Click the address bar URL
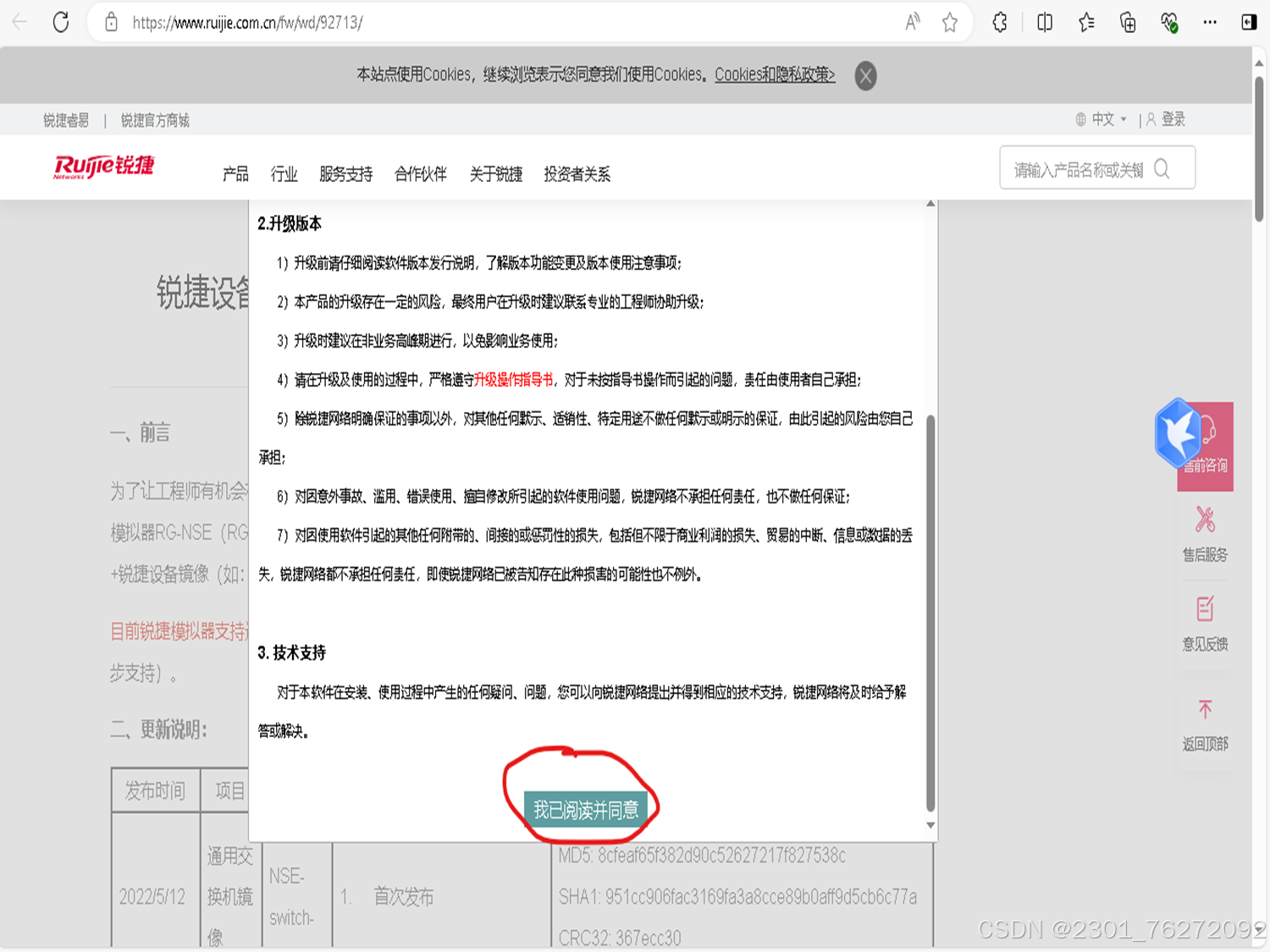1270x952 pixels. [247, 23]
